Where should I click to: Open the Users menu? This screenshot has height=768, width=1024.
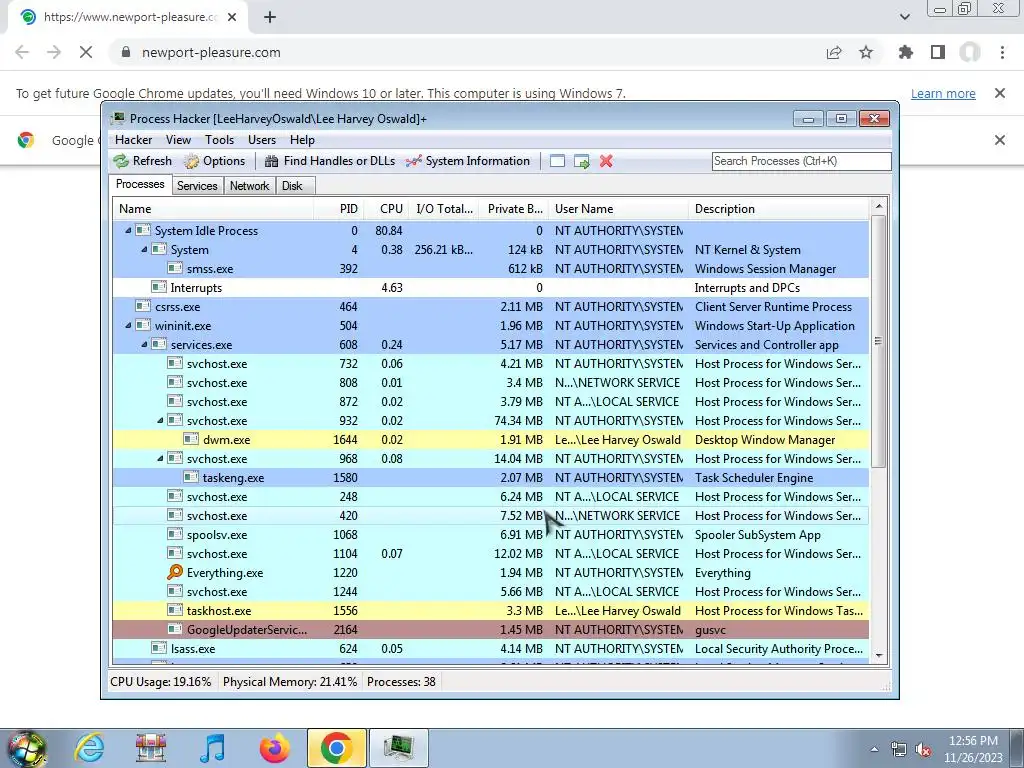pos(262,140)
